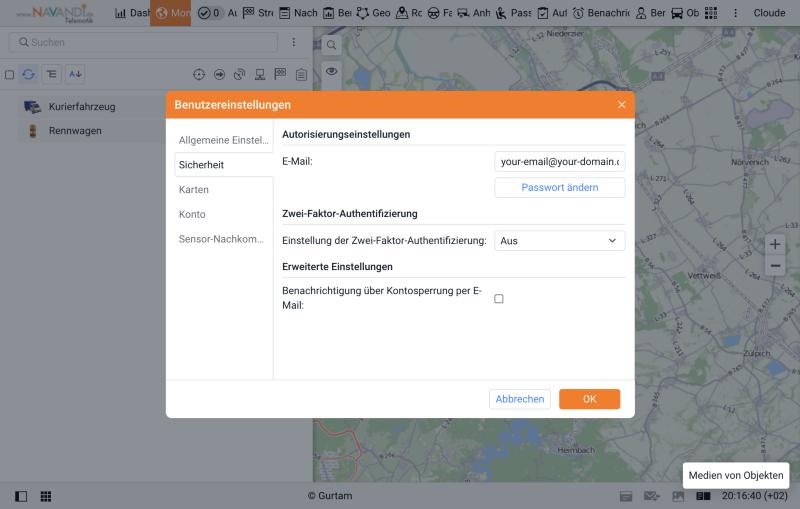The width and height of the screenshot is (800, 509).
Task: Open the Cloude user menu
Action: pyautogui.click(x=769, y=13)
